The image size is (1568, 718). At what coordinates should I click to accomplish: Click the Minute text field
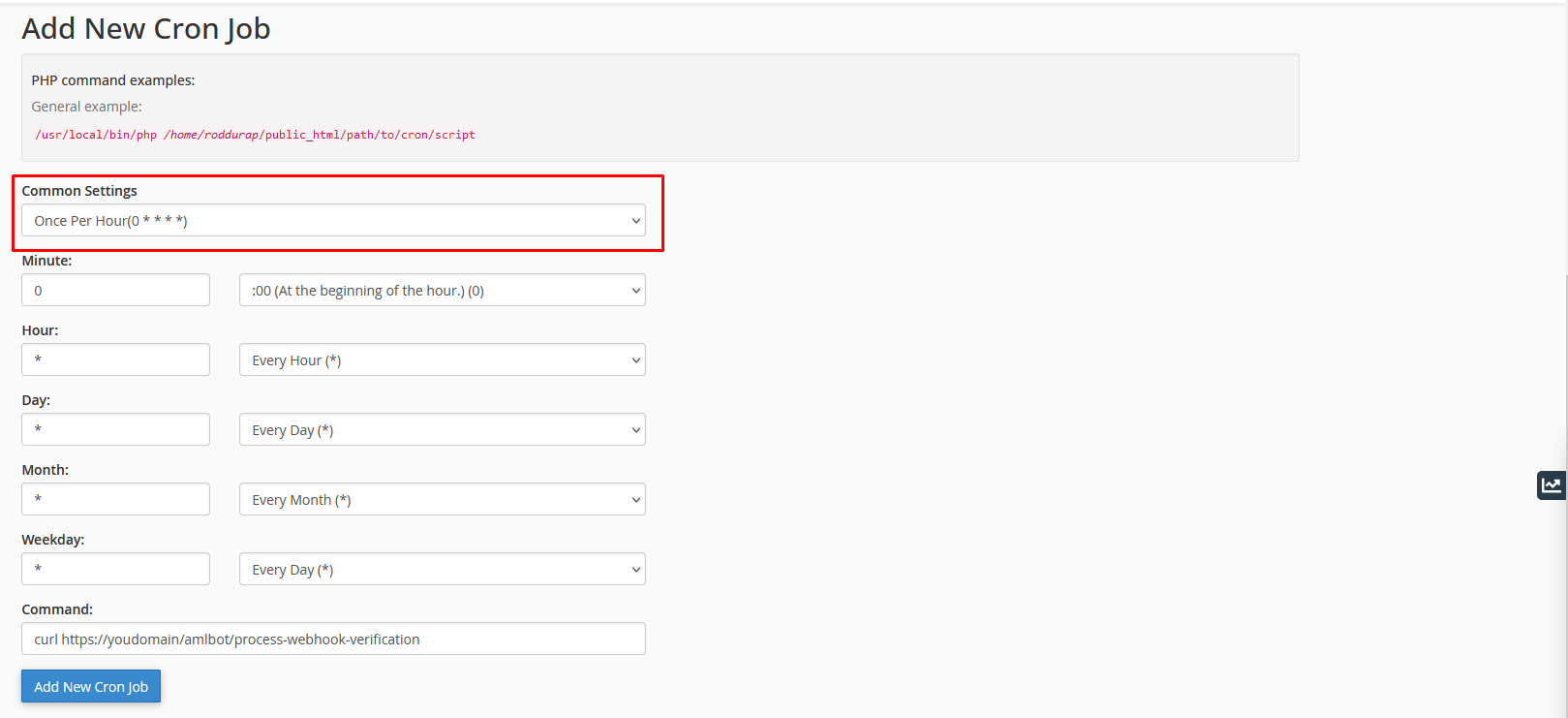click(x=115, y=291)
